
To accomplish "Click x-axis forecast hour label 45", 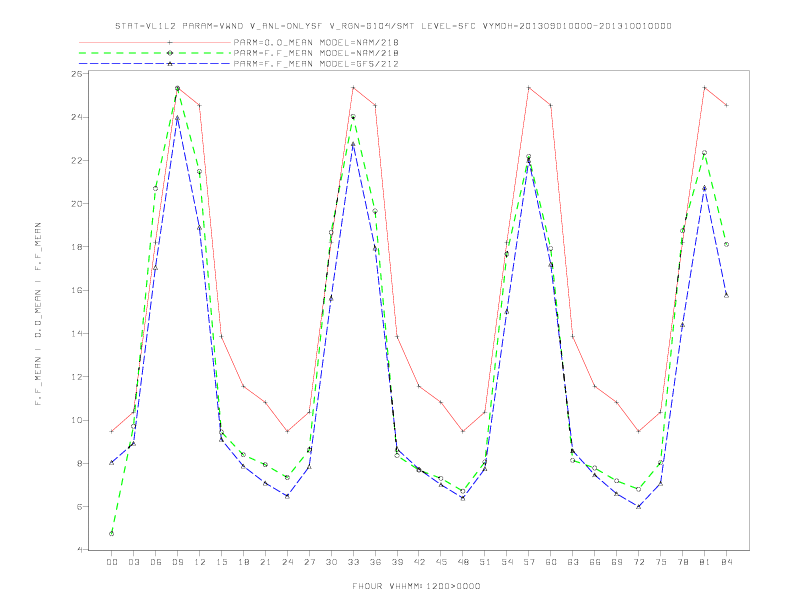I will point(441,562).
